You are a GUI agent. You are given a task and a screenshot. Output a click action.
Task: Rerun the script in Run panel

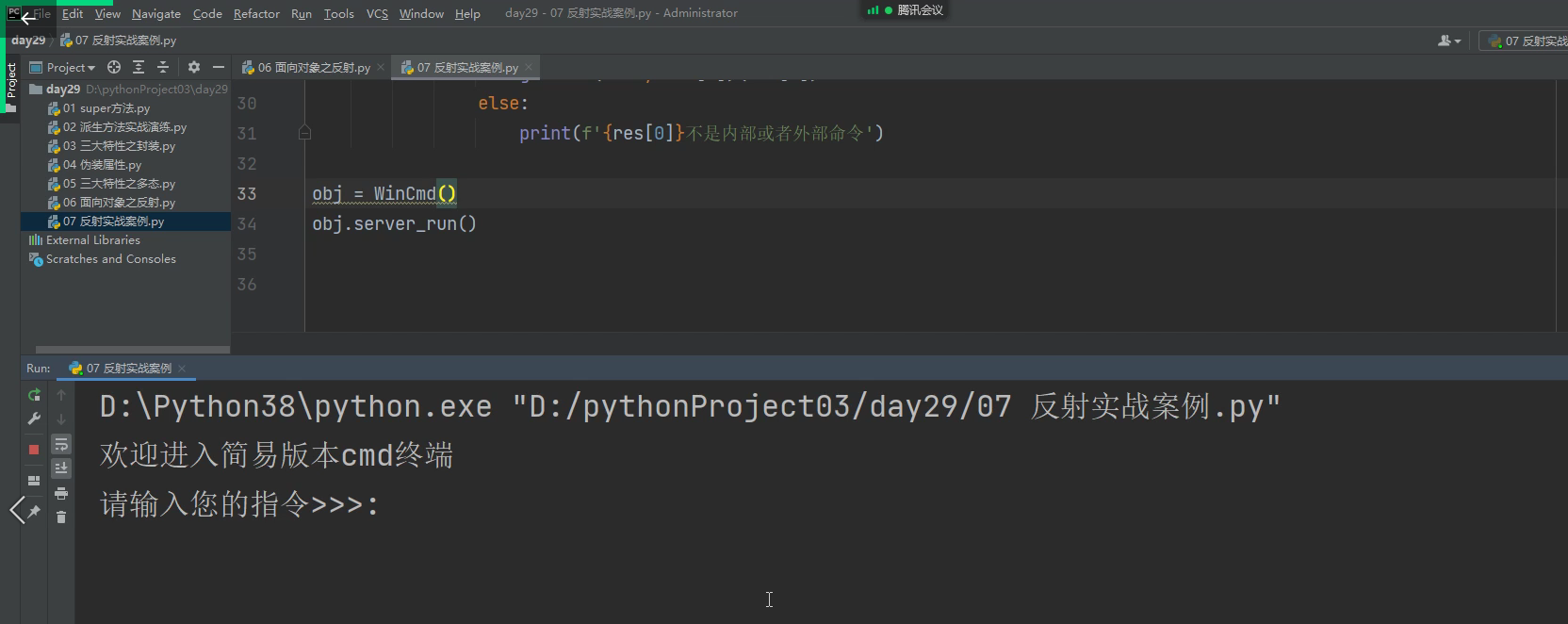point(34,395)
